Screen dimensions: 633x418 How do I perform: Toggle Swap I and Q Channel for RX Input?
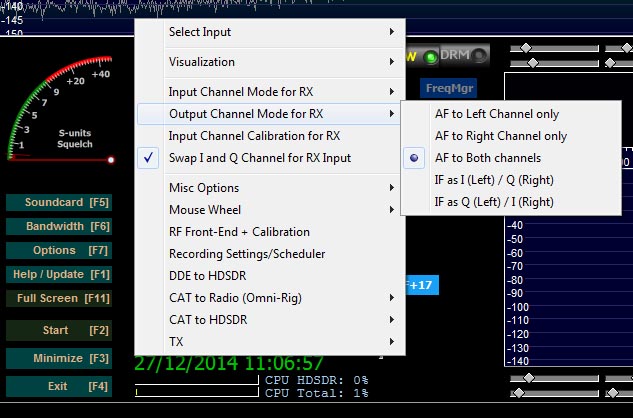click(x=270, y=158)
